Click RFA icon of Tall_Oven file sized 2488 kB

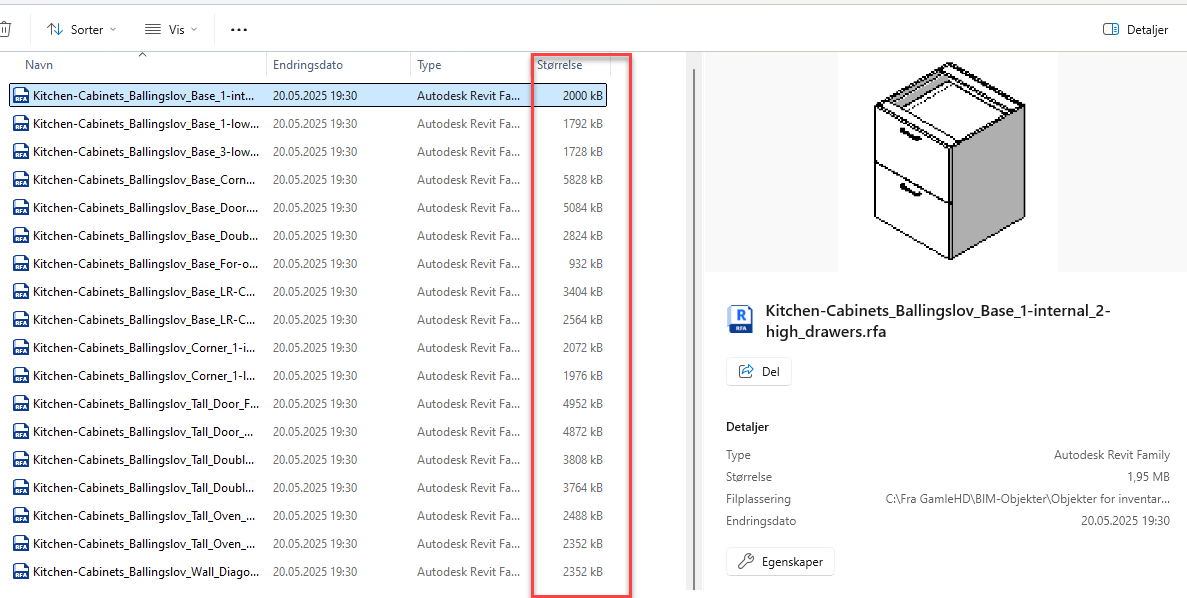coord(21,515)
